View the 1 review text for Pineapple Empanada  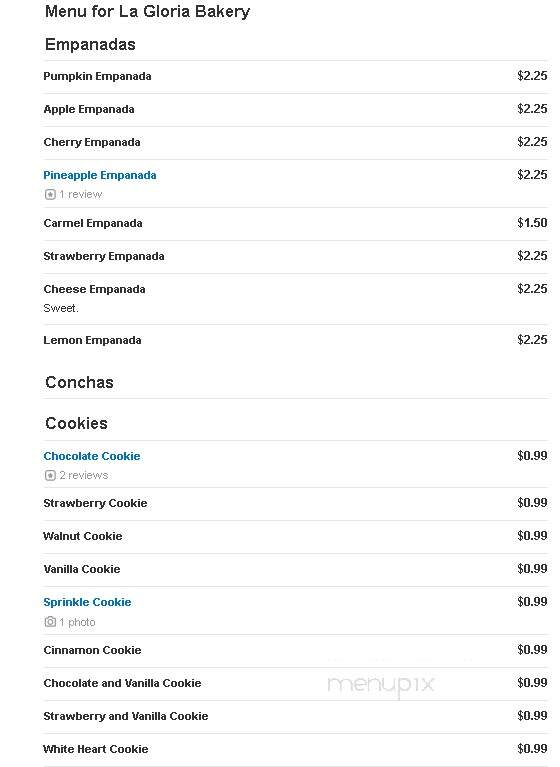pyautogui.click(x=81, y=195)
